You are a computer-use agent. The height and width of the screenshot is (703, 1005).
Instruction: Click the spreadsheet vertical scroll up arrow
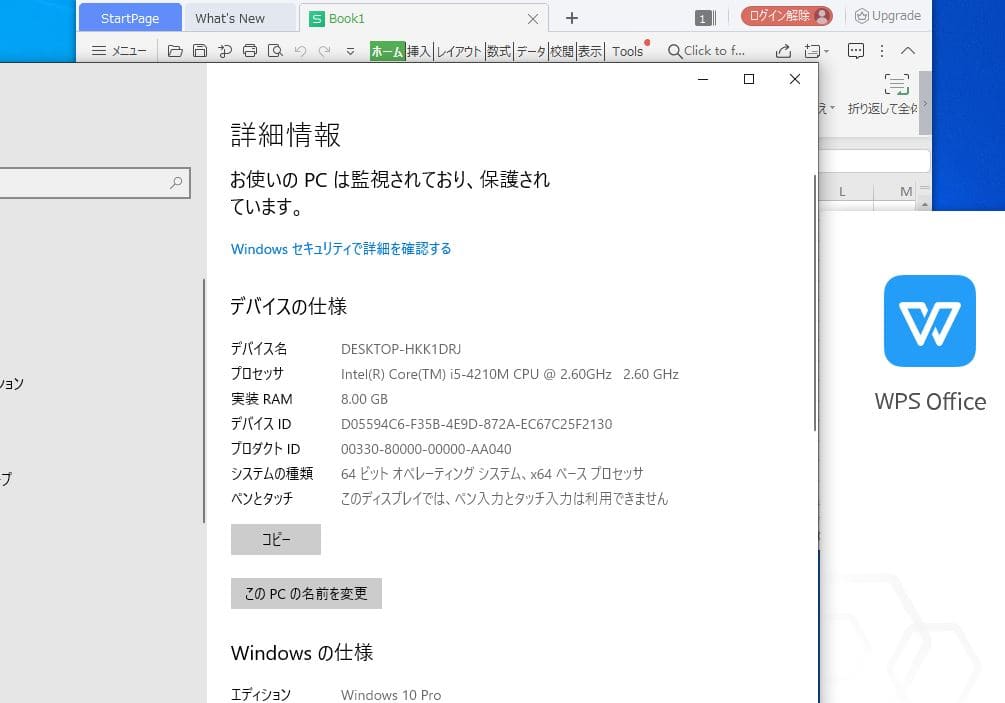(x=924, y=204)
